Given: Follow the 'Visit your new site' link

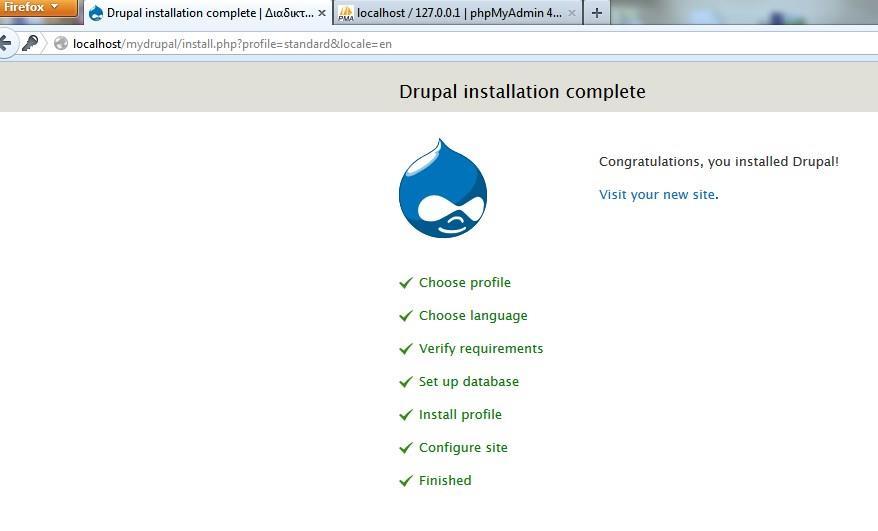Looking at the screenshot, I should click(657, 194).
